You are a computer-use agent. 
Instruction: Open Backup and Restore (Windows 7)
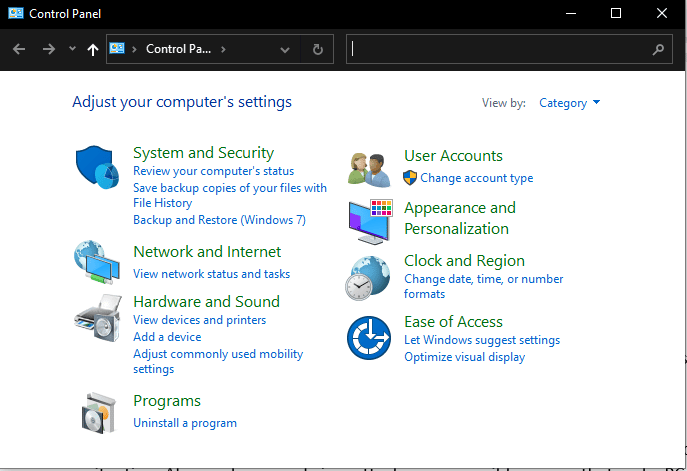click(219, 220)
